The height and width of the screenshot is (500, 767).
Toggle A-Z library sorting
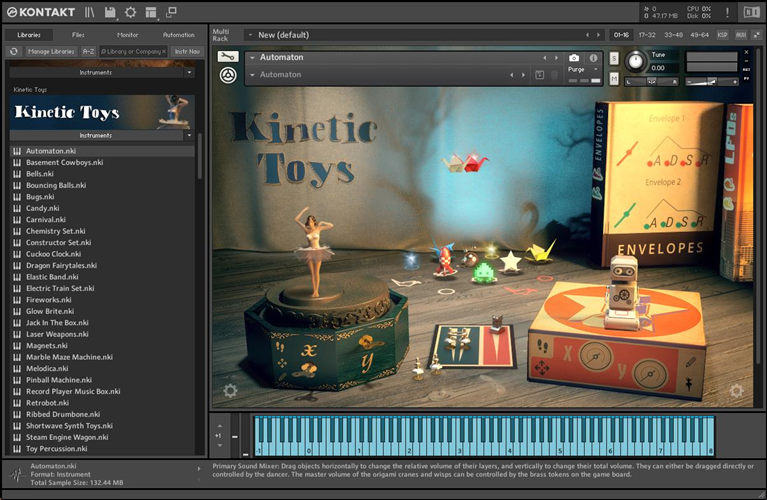coord(89,51)
